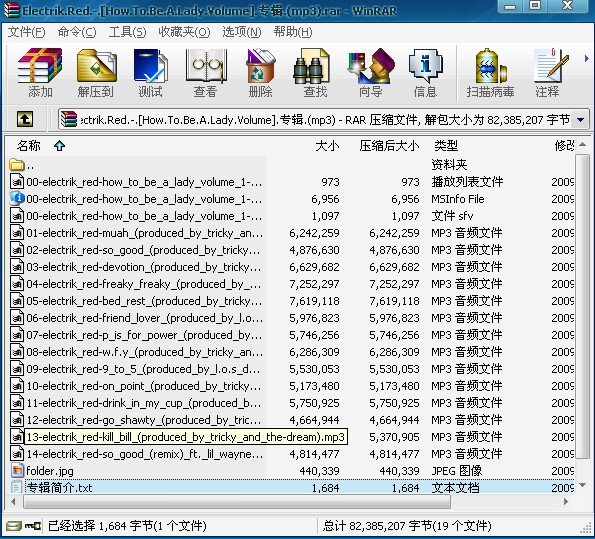
Task: Open the 命令(C) menu
Action: pyautogui.click(x=77, y=32)
